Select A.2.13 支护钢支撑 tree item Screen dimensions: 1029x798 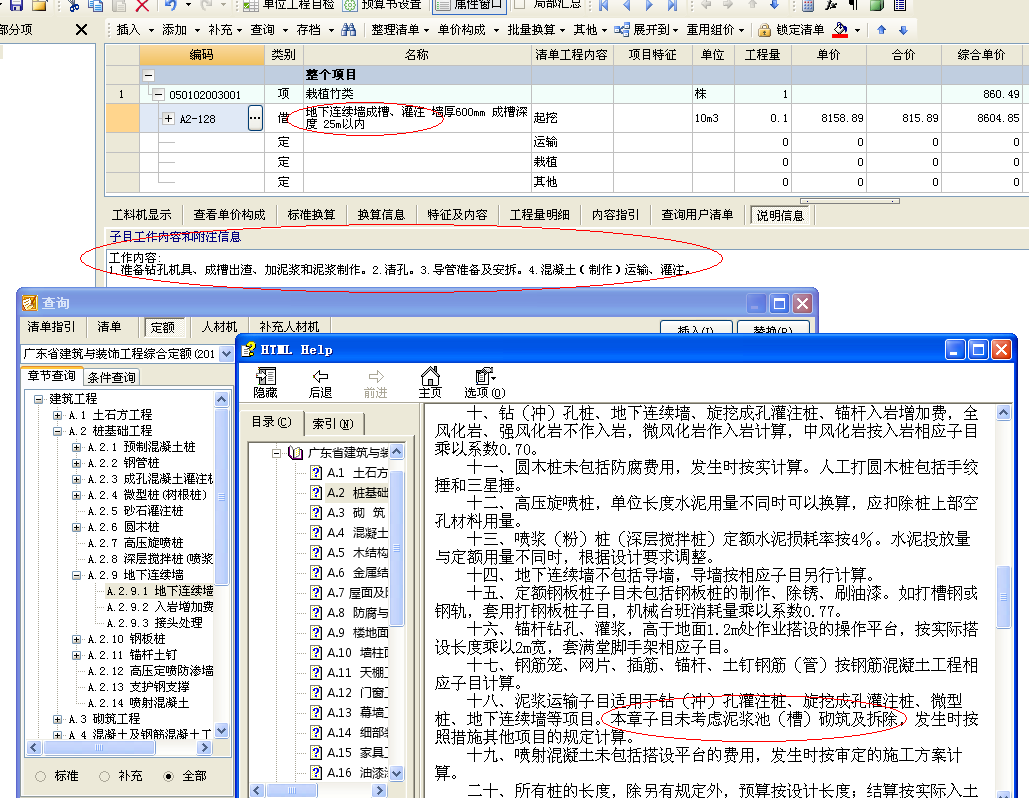click(138, 687)
